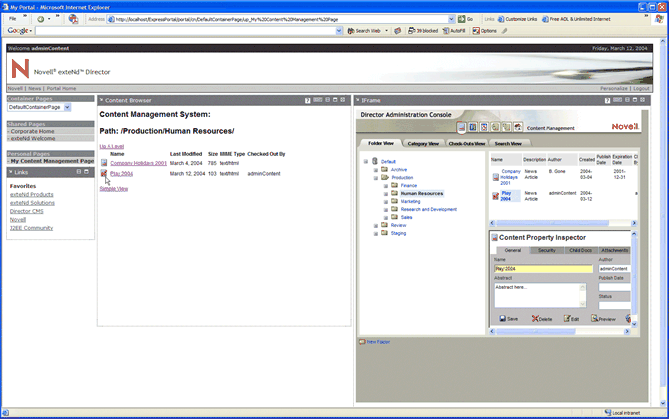Open help for the Content Browser portlet

point(308,100)
